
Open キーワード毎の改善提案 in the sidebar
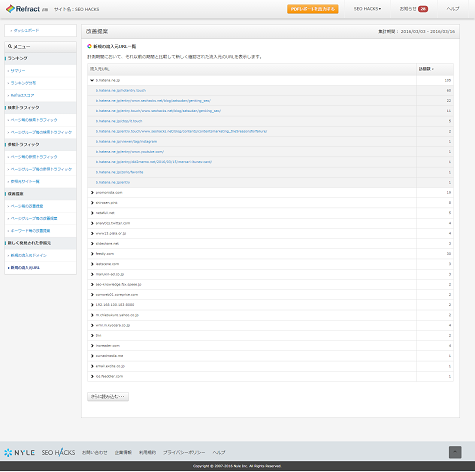(30, 231)
